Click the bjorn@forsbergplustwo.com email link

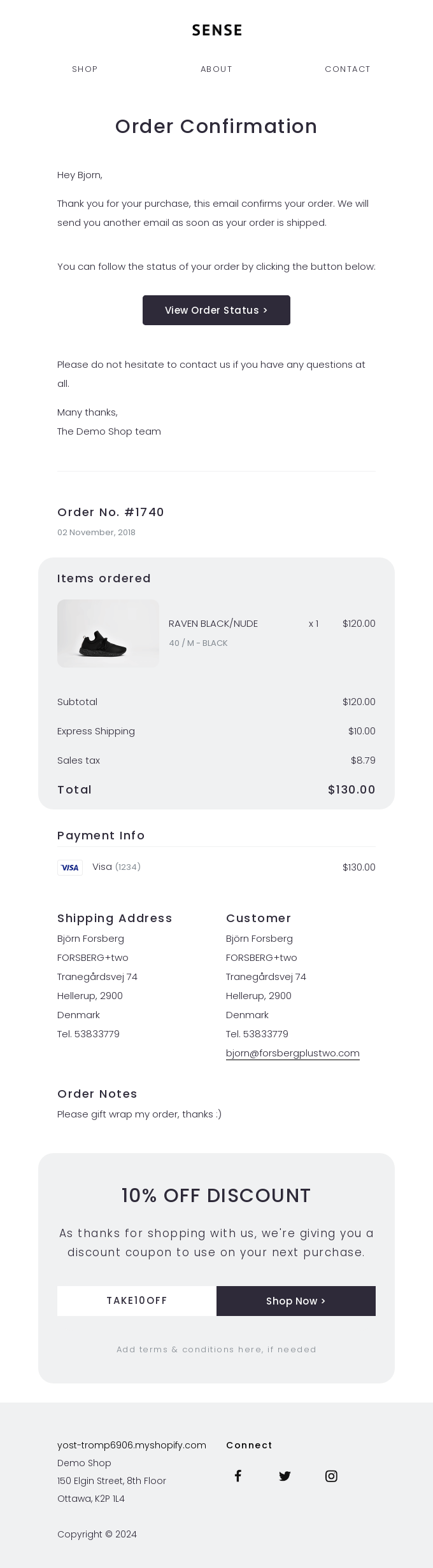coord(293,1053)
